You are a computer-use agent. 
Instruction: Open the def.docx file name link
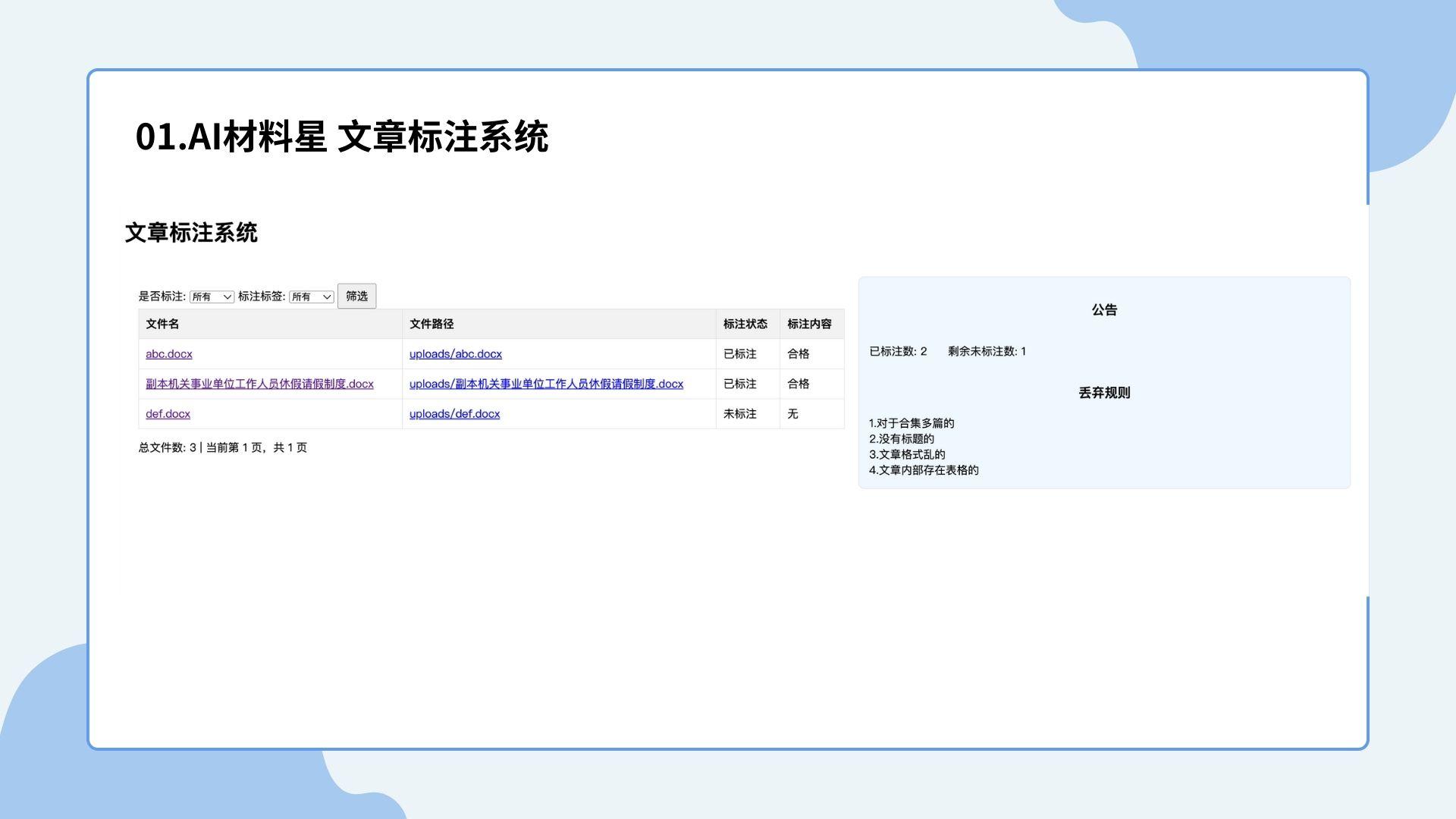tap(168, 414)
